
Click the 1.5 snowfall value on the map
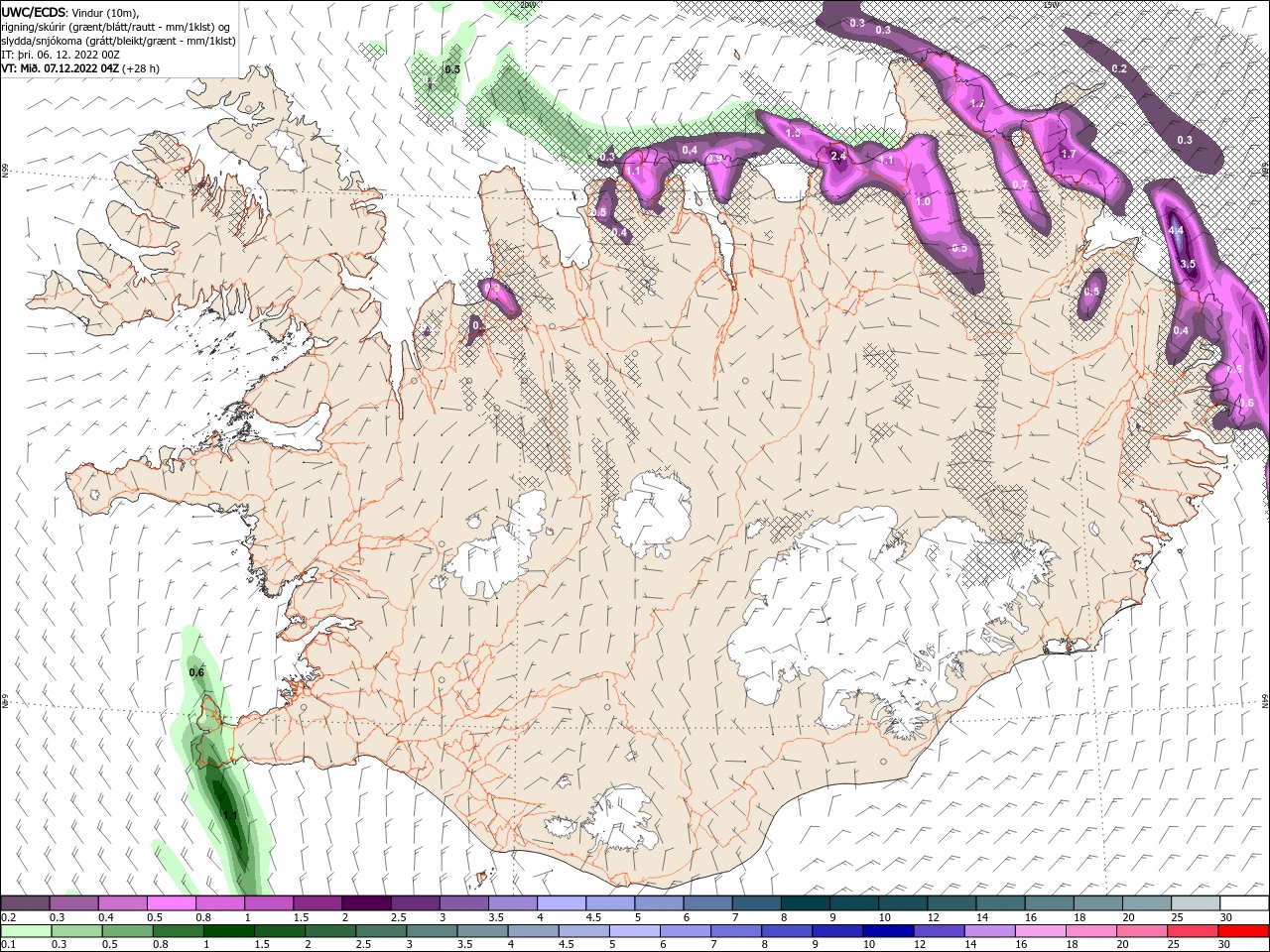tap(793, 134)
